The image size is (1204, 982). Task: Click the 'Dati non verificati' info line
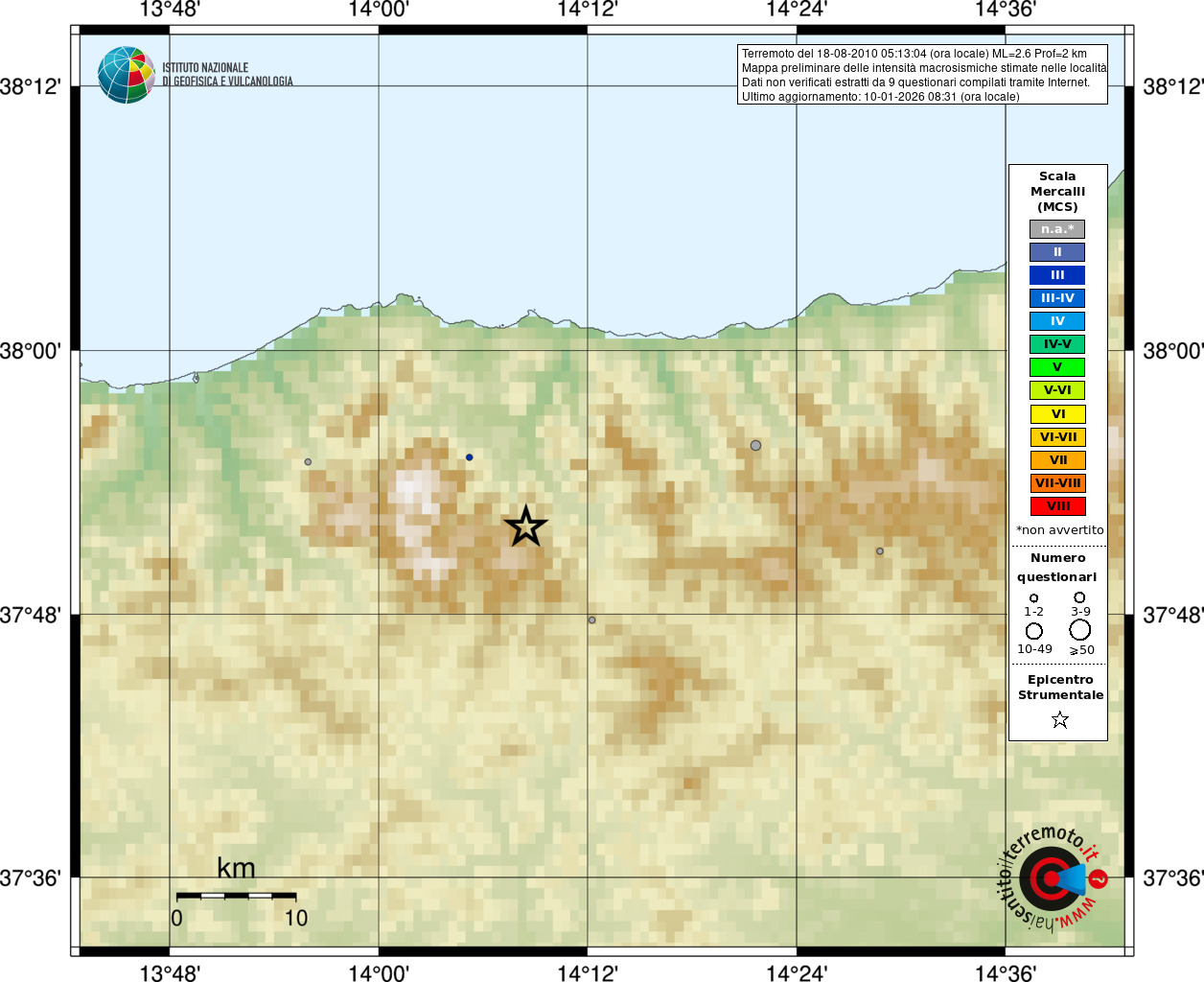(915, 82)
